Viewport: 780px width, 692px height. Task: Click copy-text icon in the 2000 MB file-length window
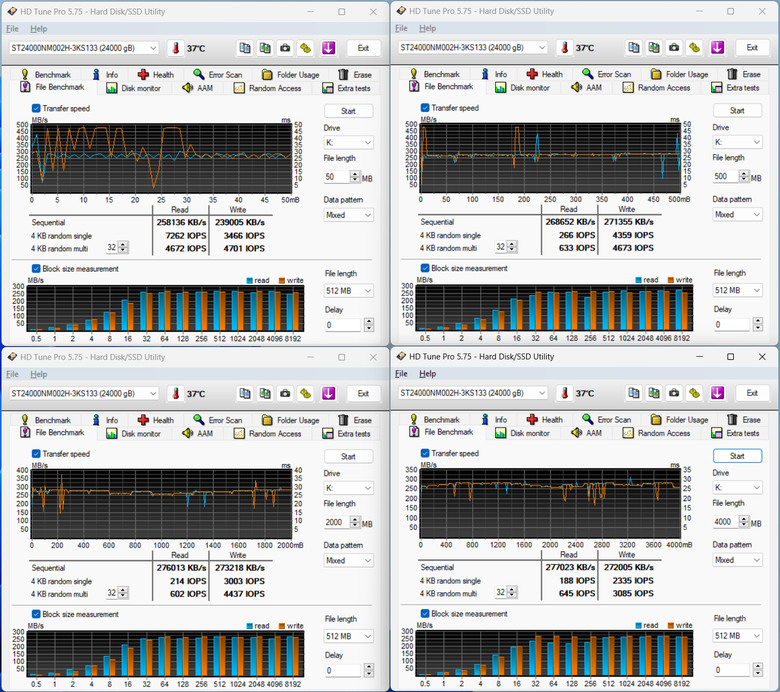[x=245, y=394]
